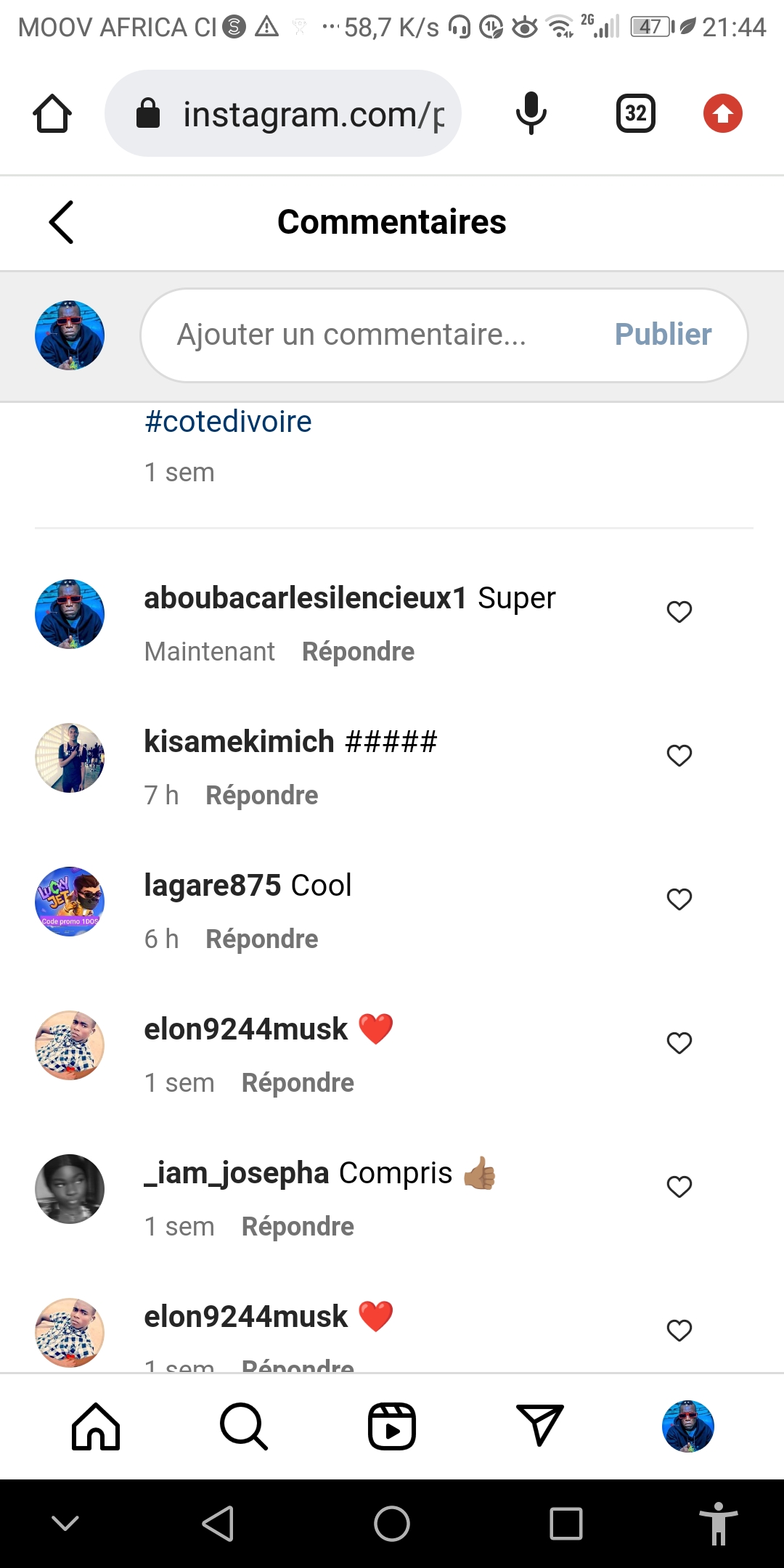784x1568 pixels.
Task: Like _iam_josepha's Compris comment
Action: coord(679,1187)
